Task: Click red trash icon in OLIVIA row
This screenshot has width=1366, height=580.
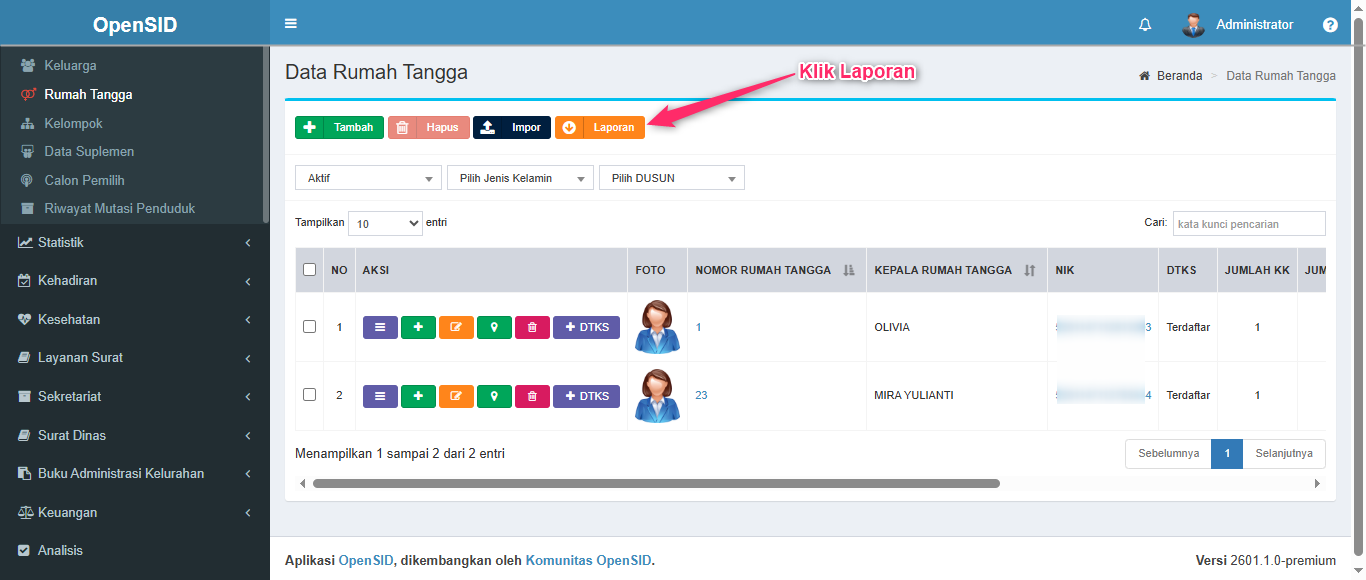Action: pos(532,327)
